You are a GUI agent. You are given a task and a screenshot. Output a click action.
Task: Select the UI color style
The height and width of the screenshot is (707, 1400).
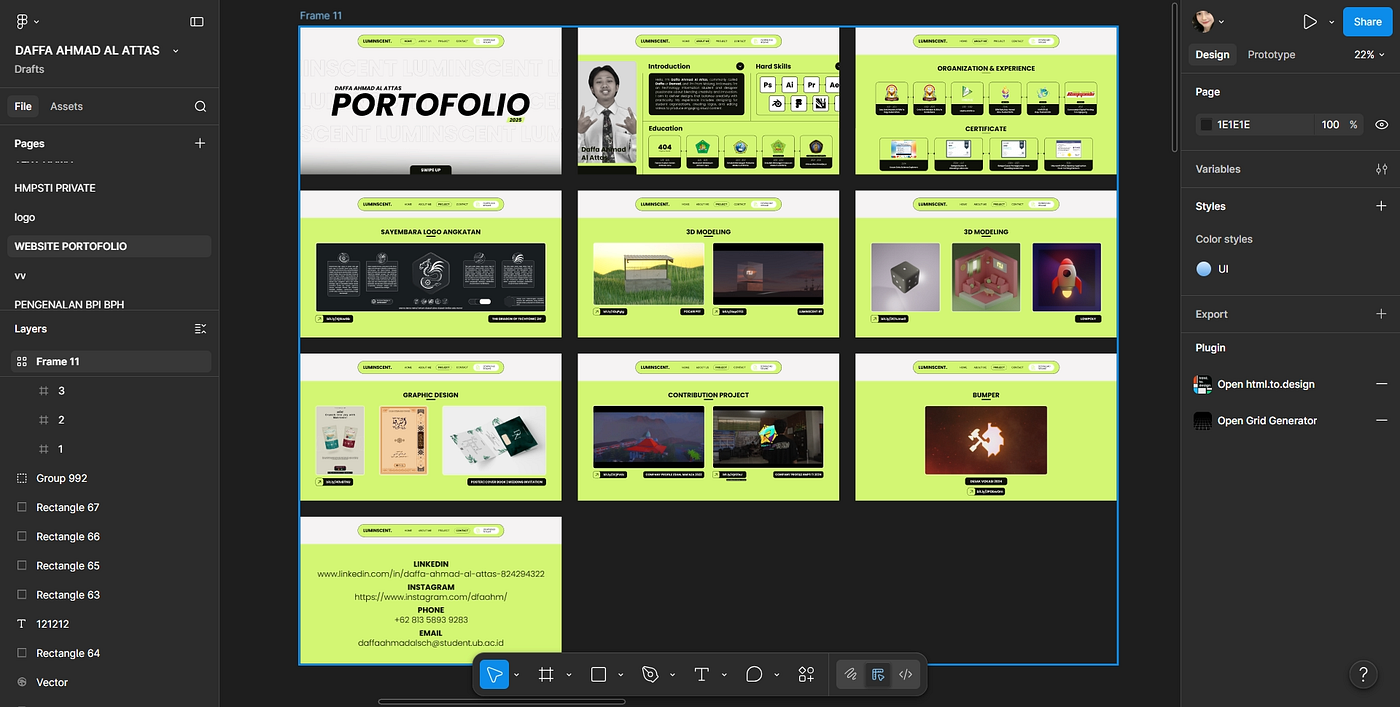click(x=1212, y=269)
